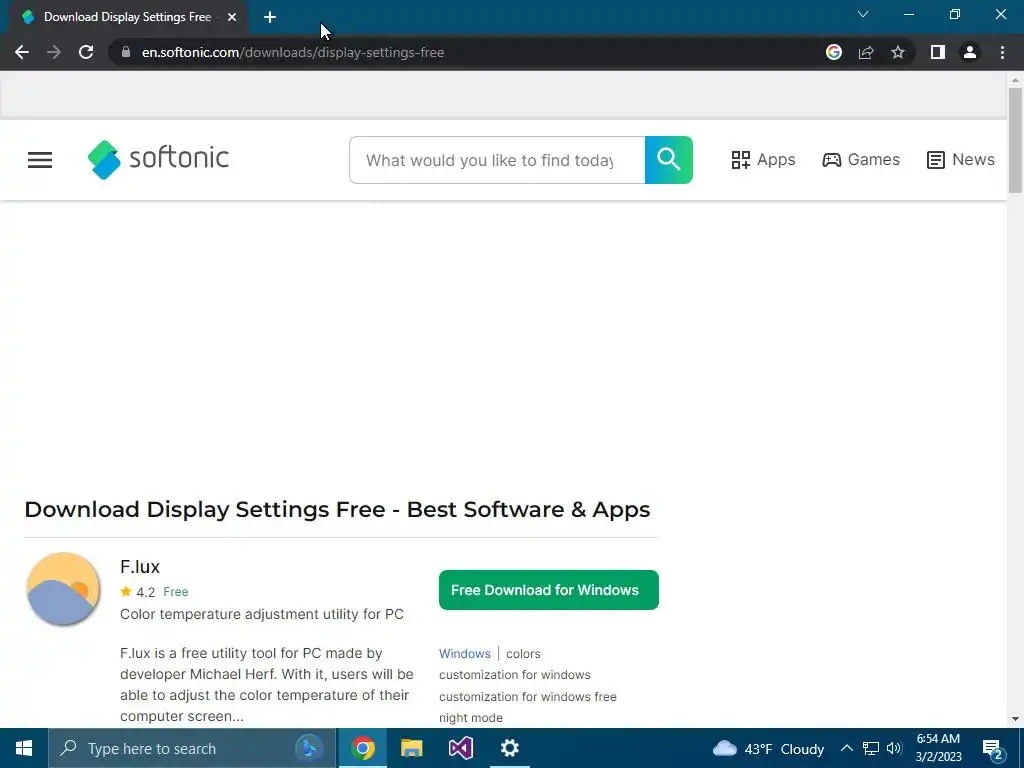Click the Google icon in the address bar
The width and height of the screenshot is (1024, 768).
click(833, 52)
